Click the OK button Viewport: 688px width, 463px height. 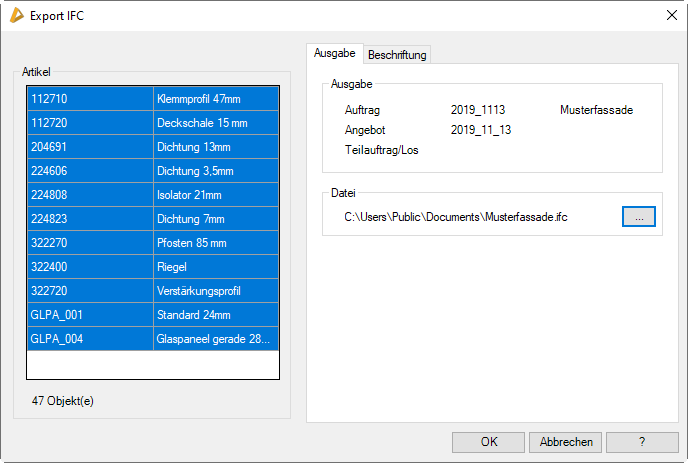(488, 442)
